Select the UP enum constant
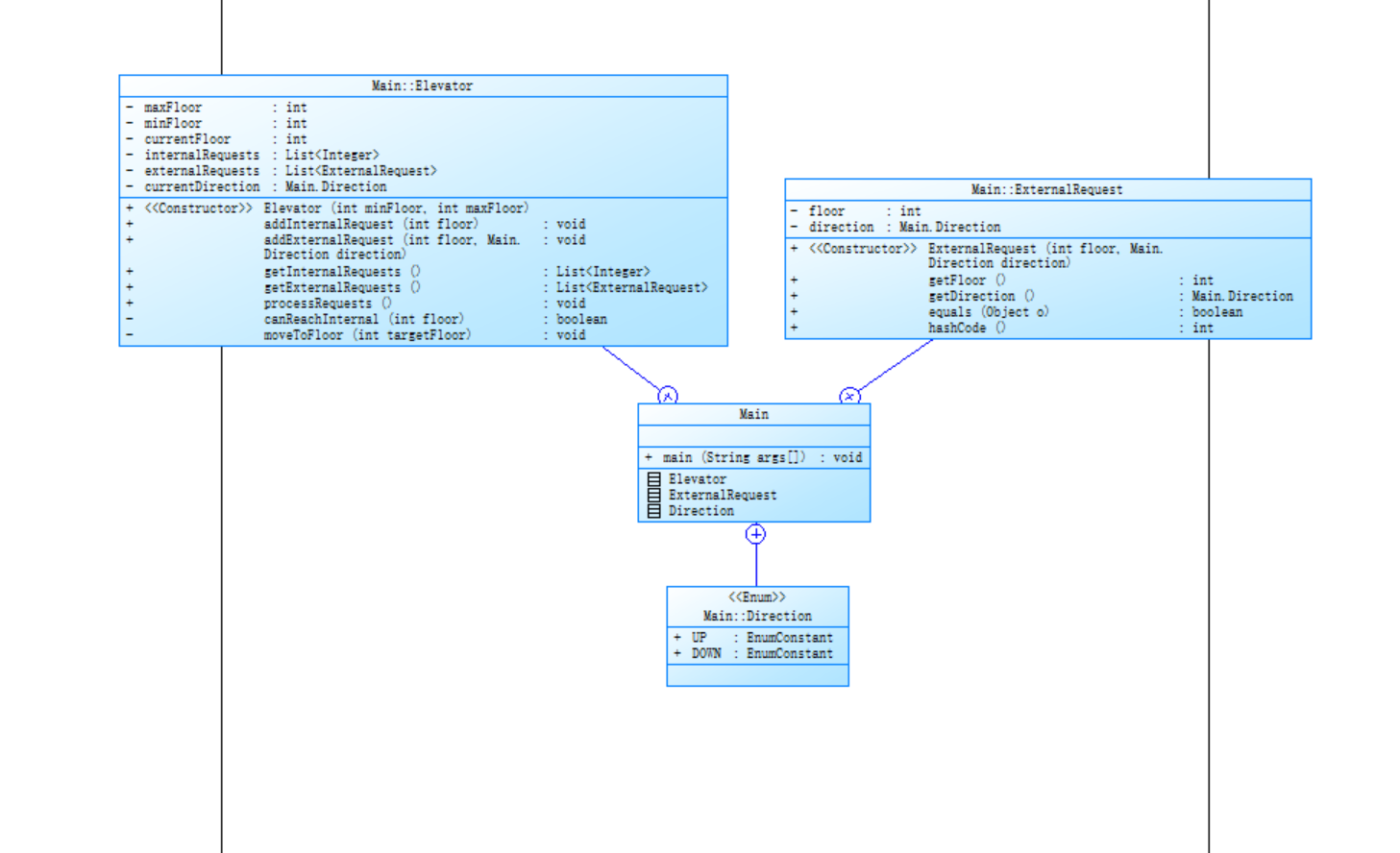Image resolution: width=1400 pixels, height=853 pixels. tap(753, 638)
